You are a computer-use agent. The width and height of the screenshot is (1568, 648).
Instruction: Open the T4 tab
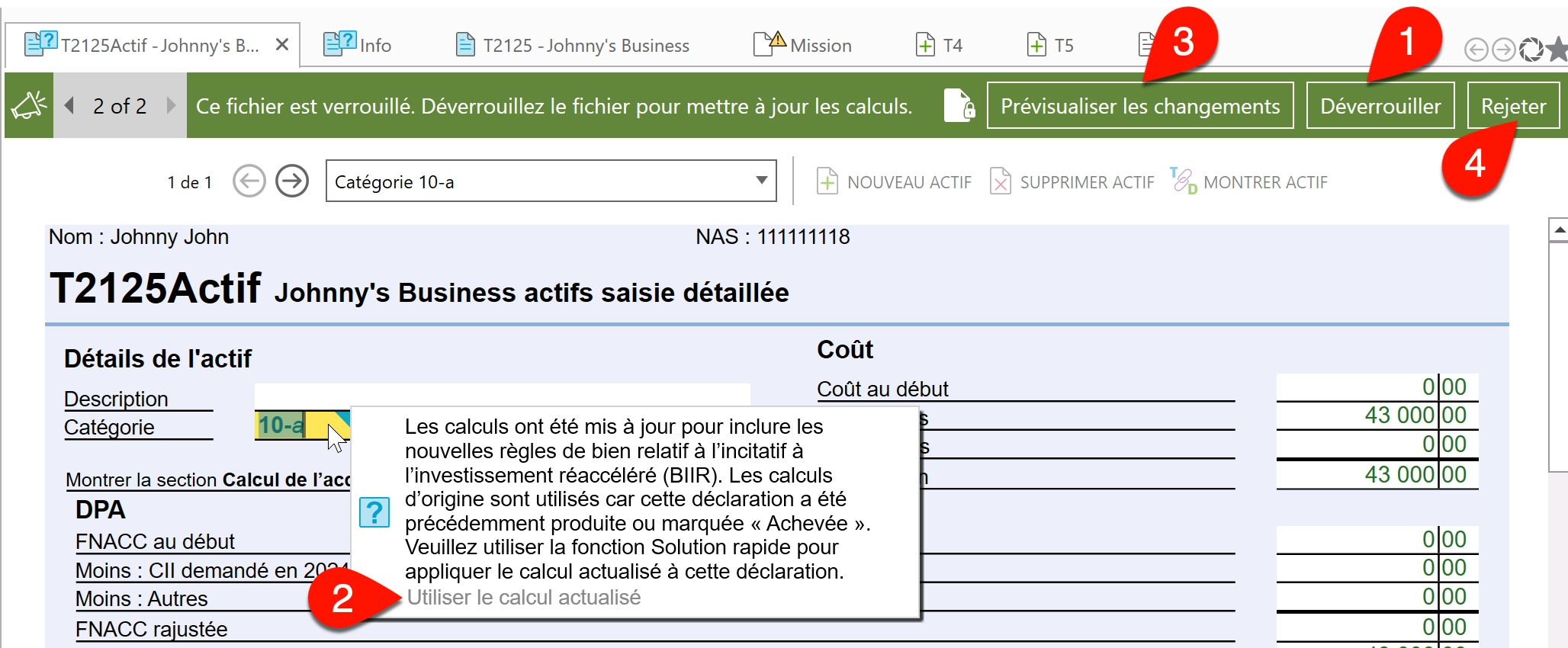[x=939, y=45]
